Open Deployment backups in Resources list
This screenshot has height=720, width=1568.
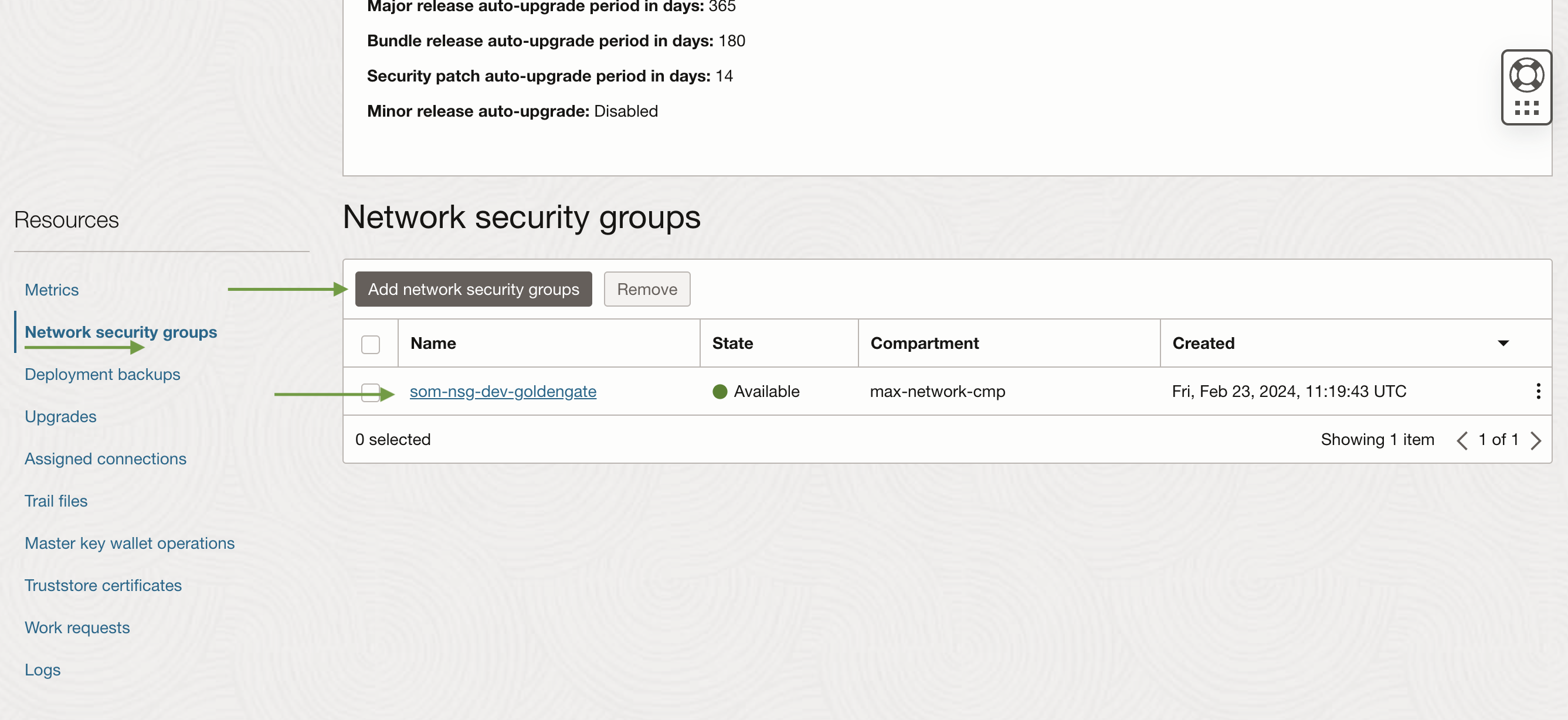[102, 374]
